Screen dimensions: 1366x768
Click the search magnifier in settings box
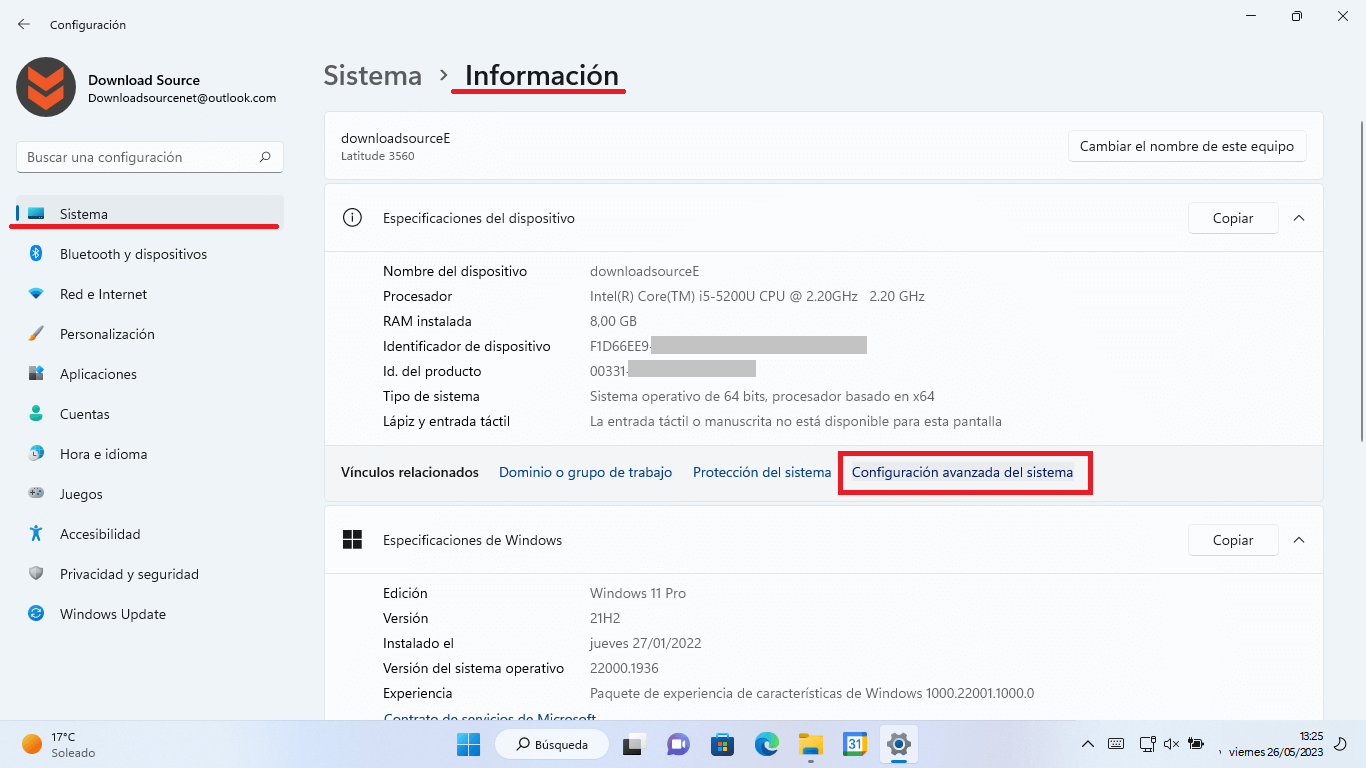pyautogui.click(x=265, y=157)
